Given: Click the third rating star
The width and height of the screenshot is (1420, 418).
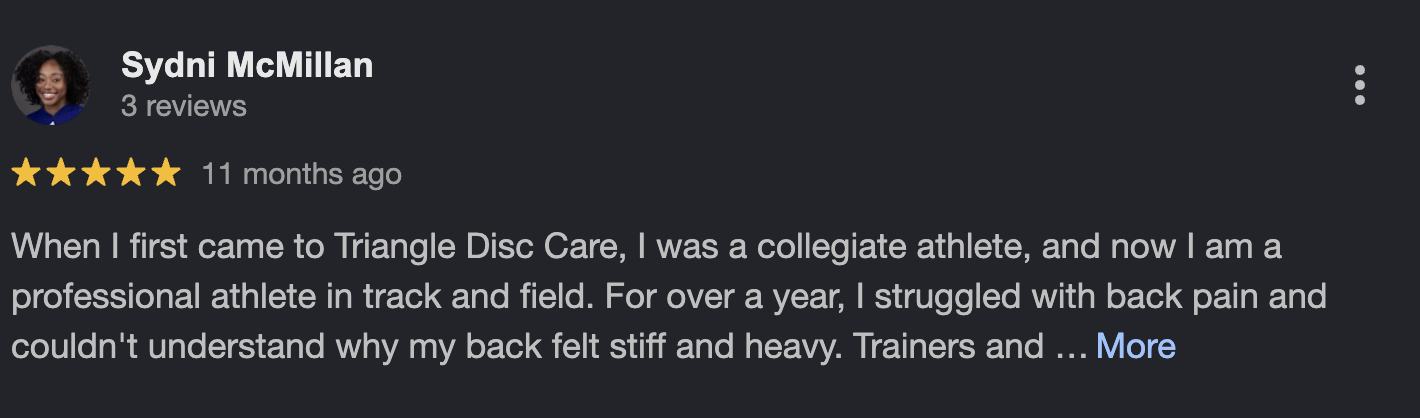Looking at the screenshot, I should tap(96, 174).
